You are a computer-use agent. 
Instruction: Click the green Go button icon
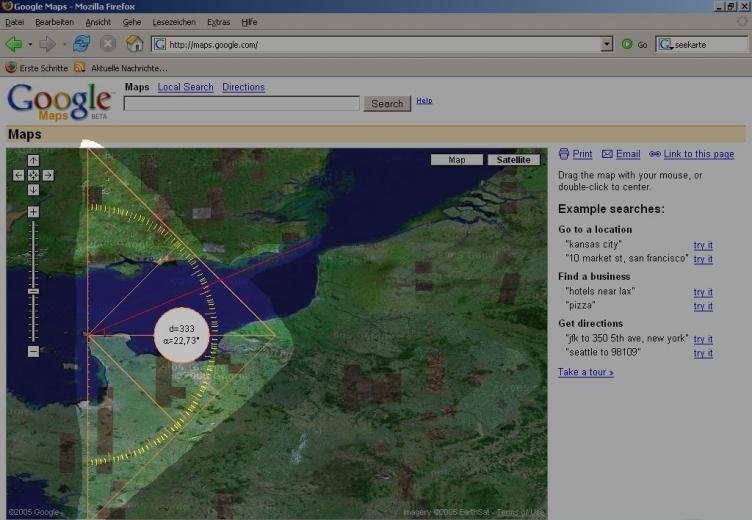[x=627, y=44]
